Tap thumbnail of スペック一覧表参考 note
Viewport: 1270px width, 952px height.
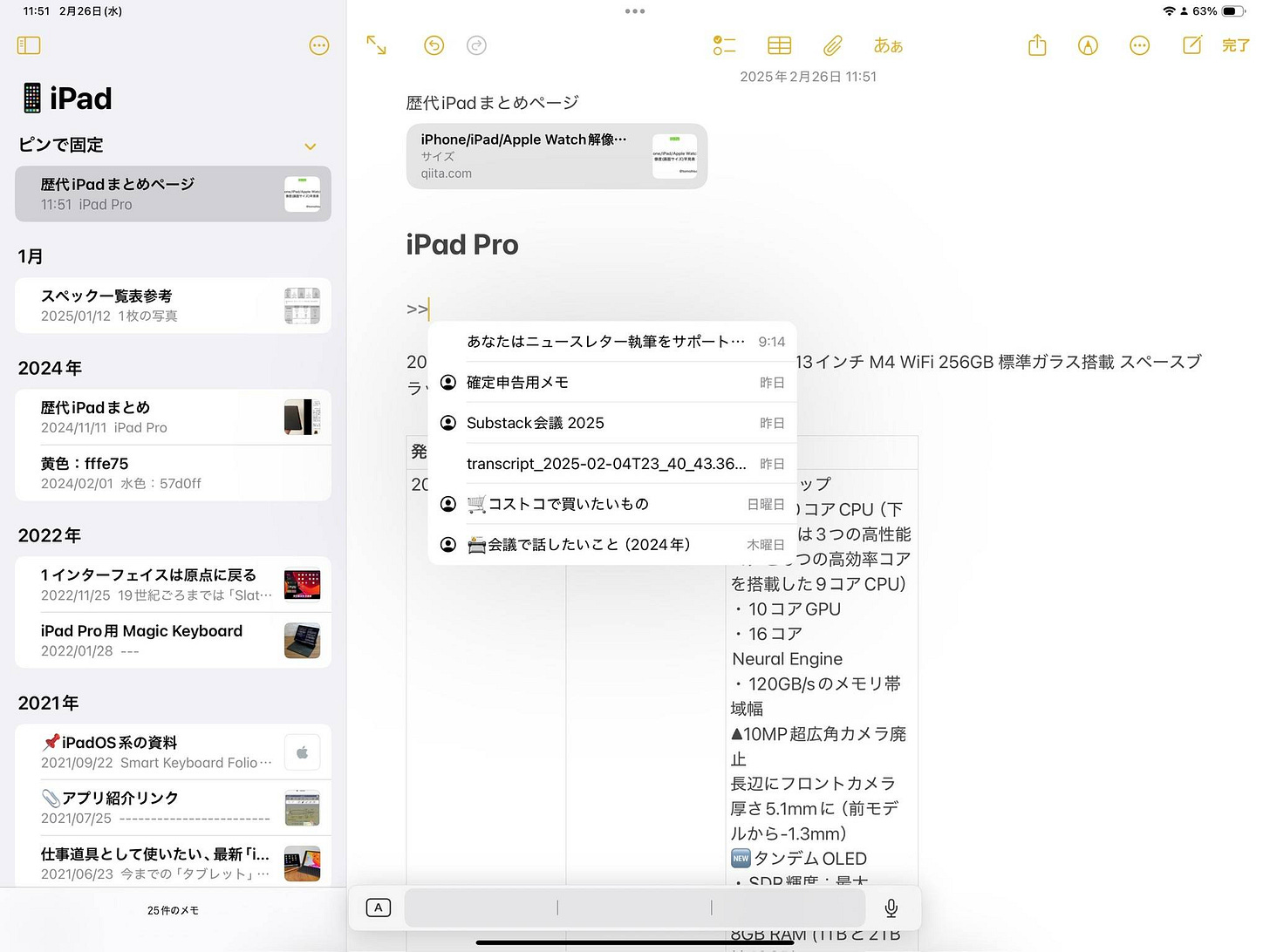click(x=302, y=306)
